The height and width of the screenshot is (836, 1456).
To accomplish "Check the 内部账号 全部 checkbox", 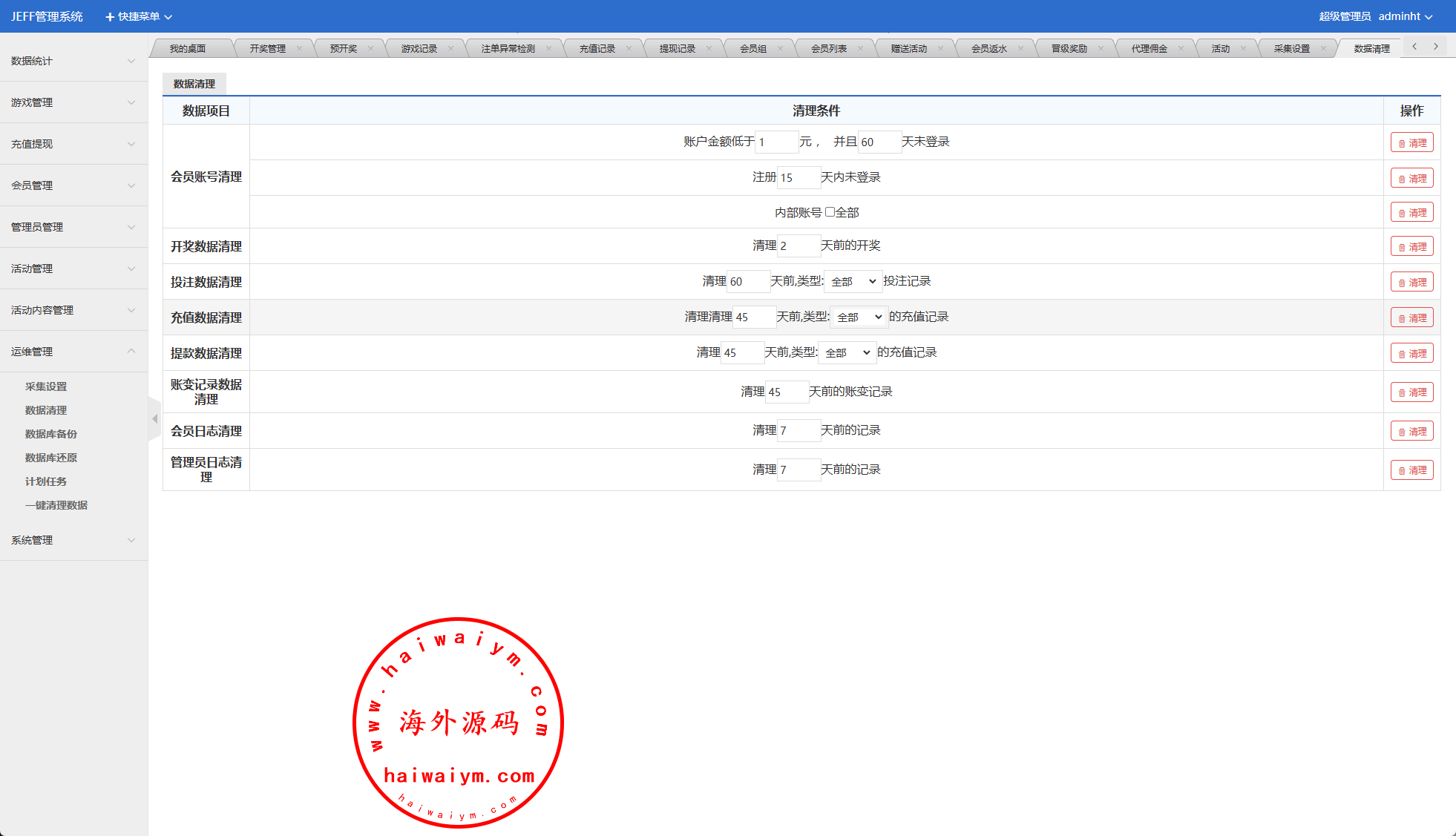I will pyautogui.click(x=830, y=212).
